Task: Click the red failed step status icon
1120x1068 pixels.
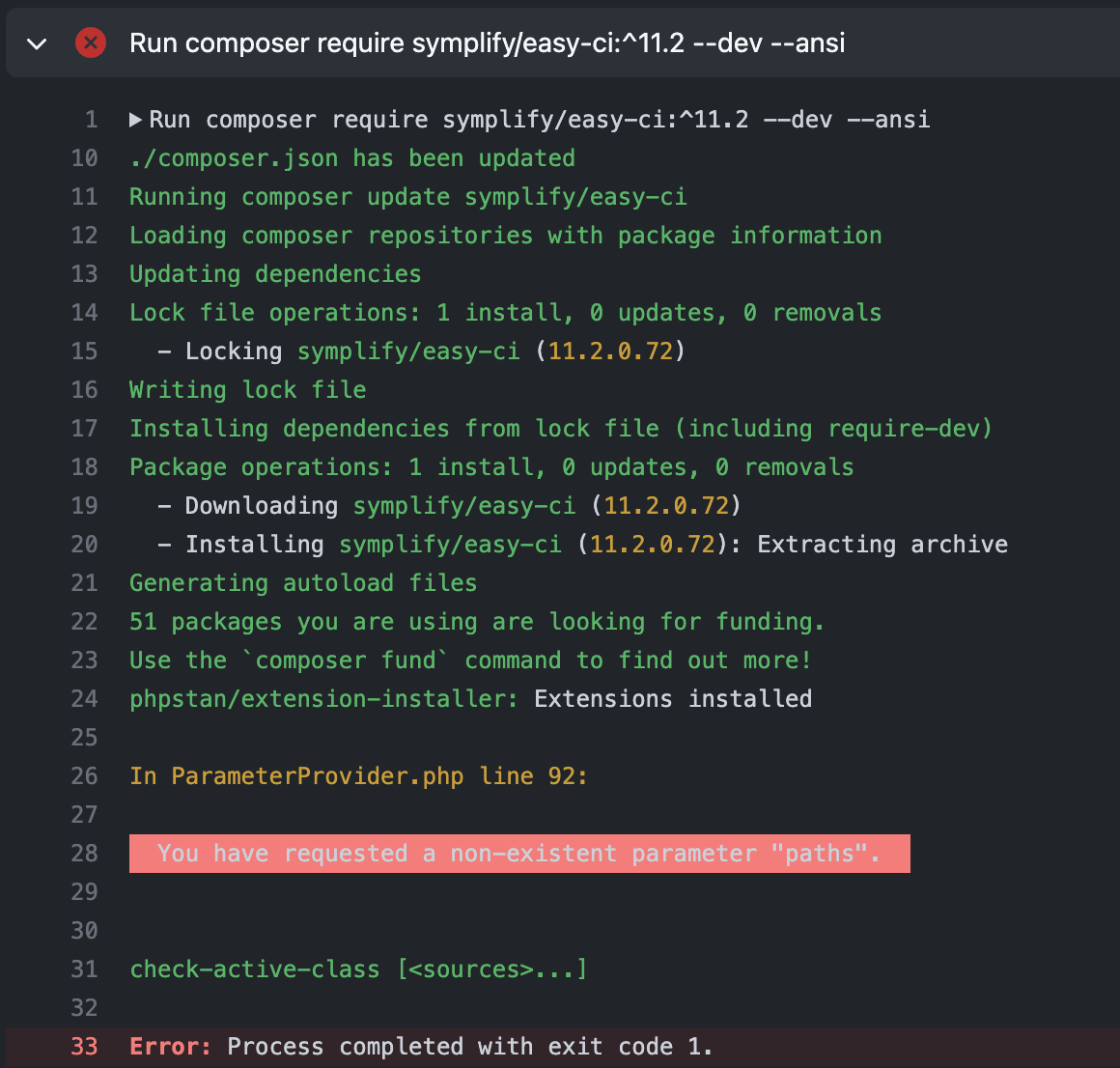Action: [x=91, y=42]
